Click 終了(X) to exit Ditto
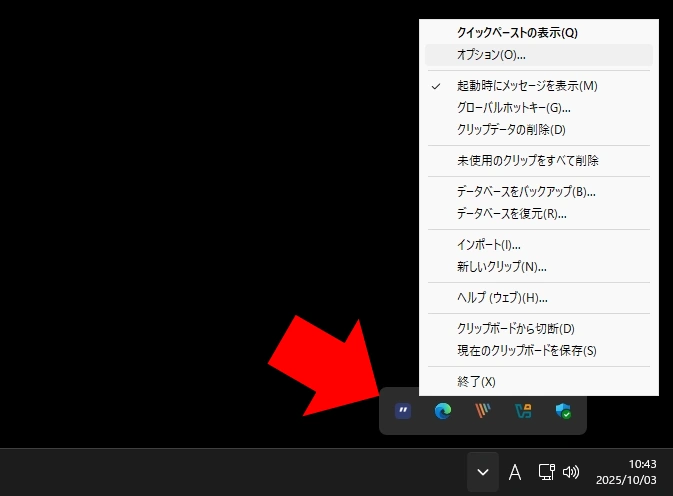This screenshot has width=673, height=496. (476, 382)
